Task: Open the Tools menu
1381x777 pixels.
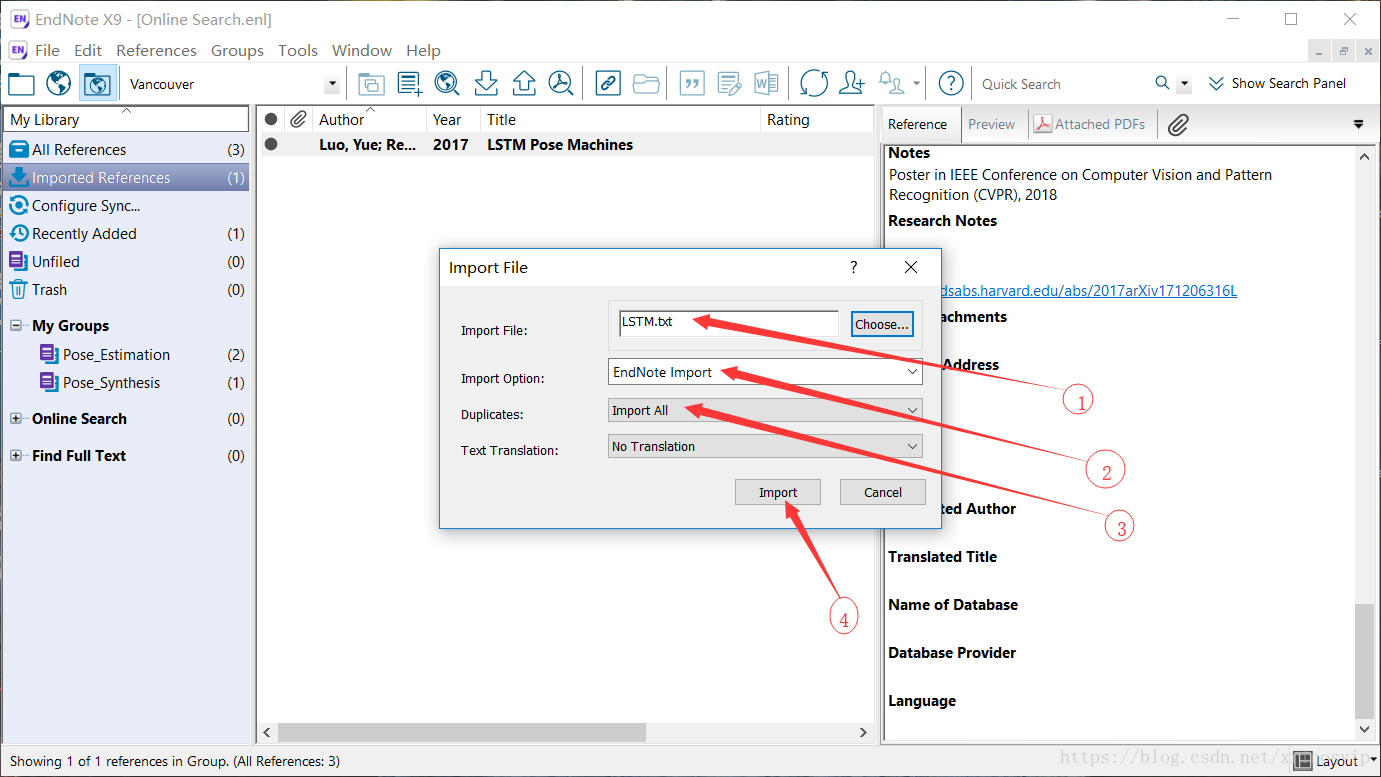Action: [298, 50]
